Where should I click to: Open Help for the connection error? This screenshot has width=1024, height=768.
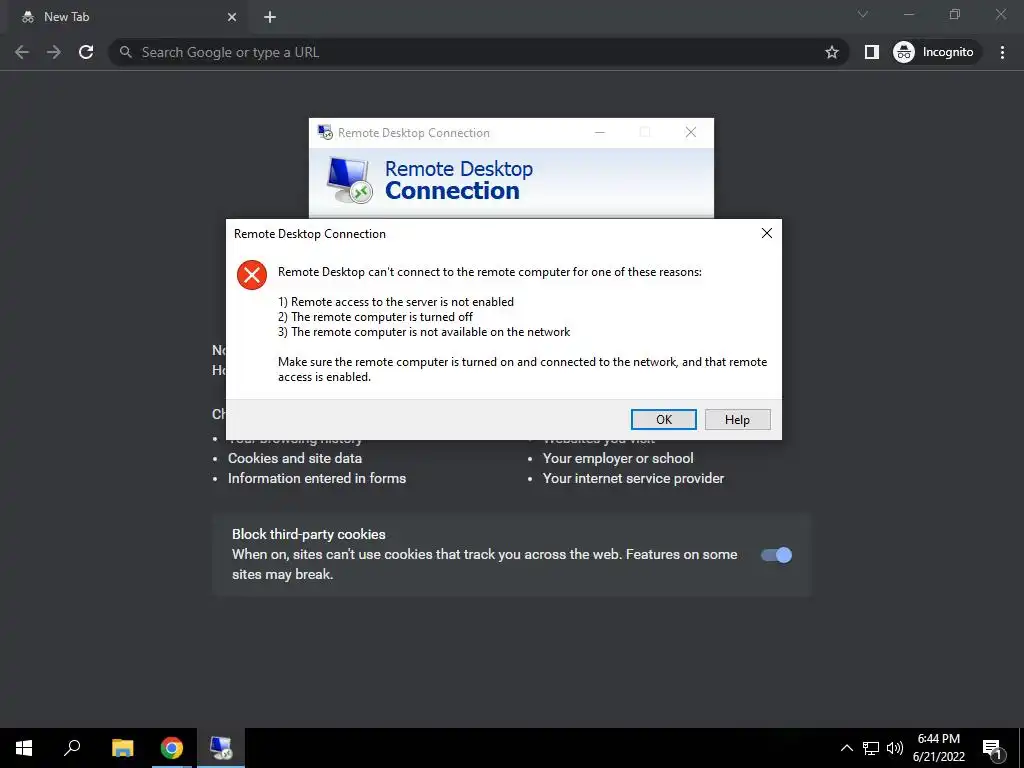click(x=737, y=419)
